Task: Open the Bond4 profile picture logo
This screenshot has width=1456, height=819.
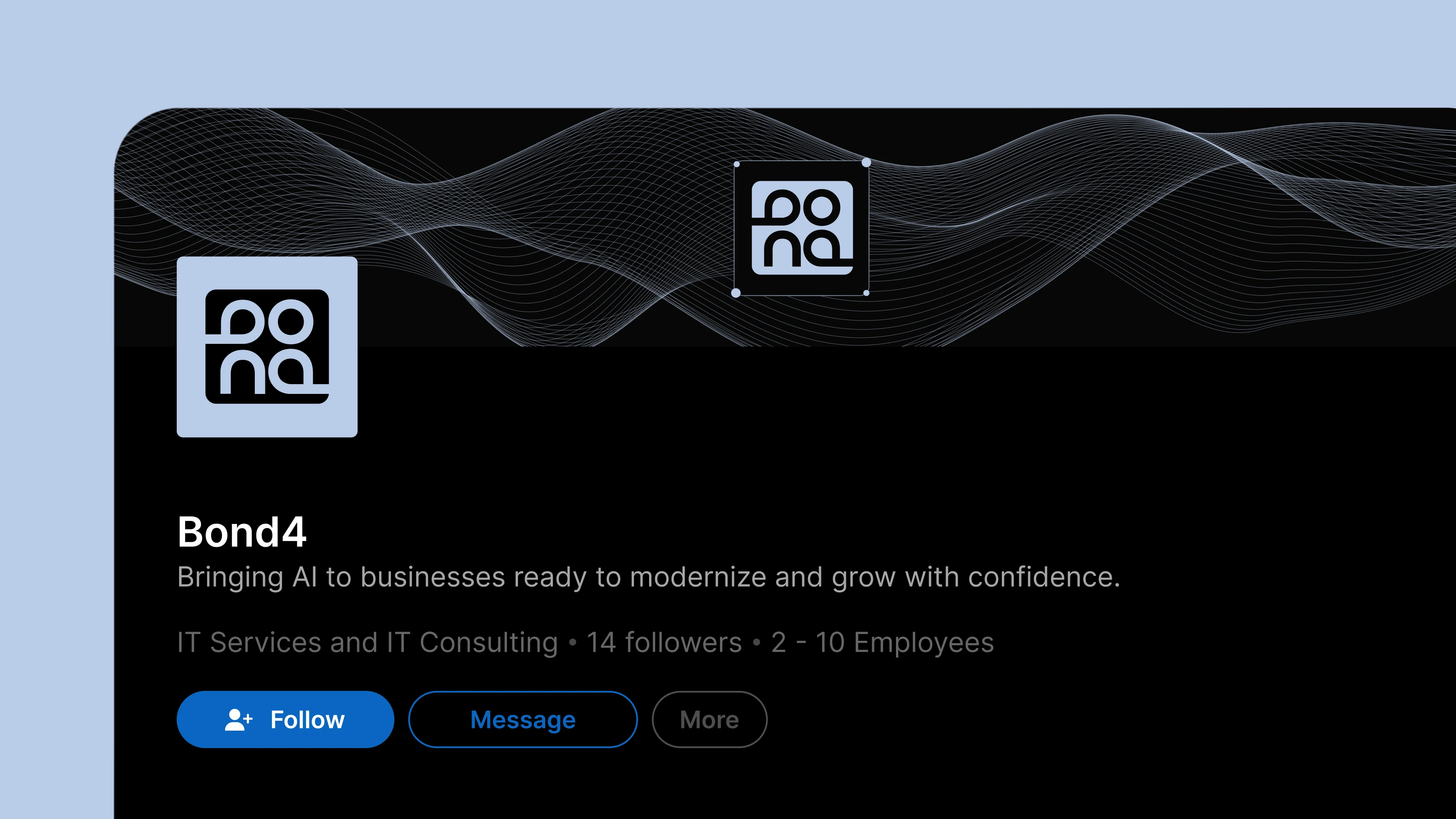Action: pyautogui.click(x=267, y=347)
